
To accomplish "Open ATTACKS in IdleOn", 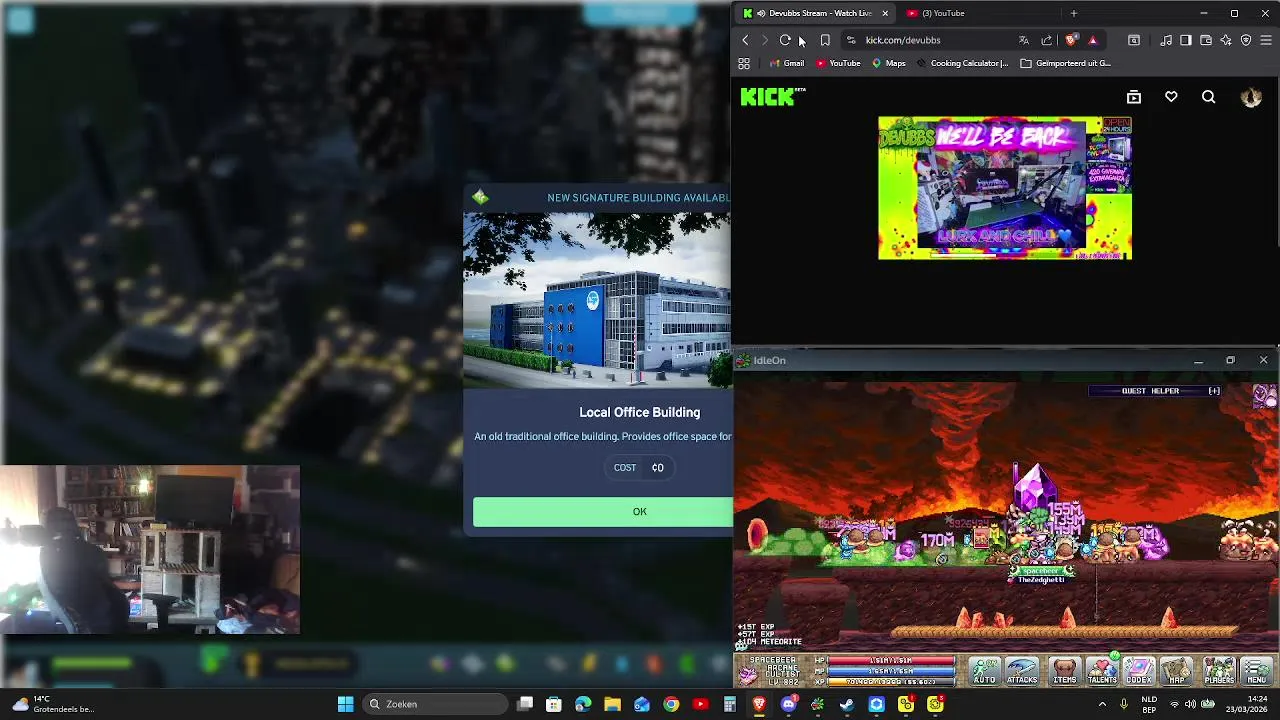I will [x=1022, y=671].
